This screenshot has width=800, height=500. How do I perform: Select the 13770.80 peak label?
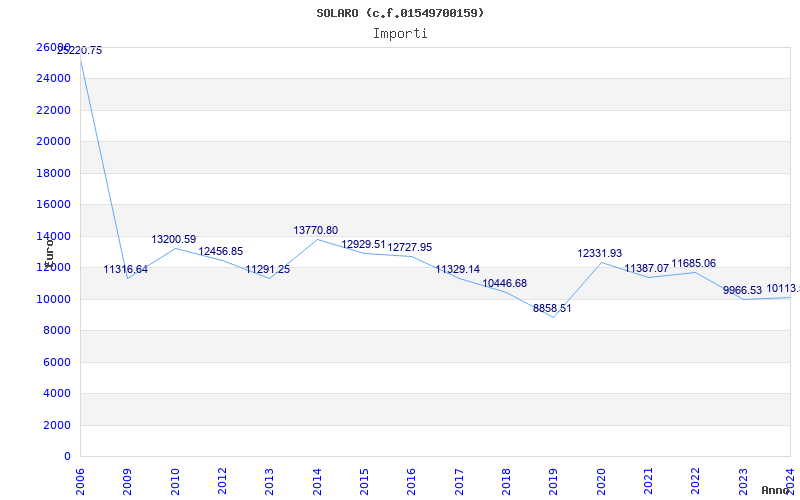(315, 231)
